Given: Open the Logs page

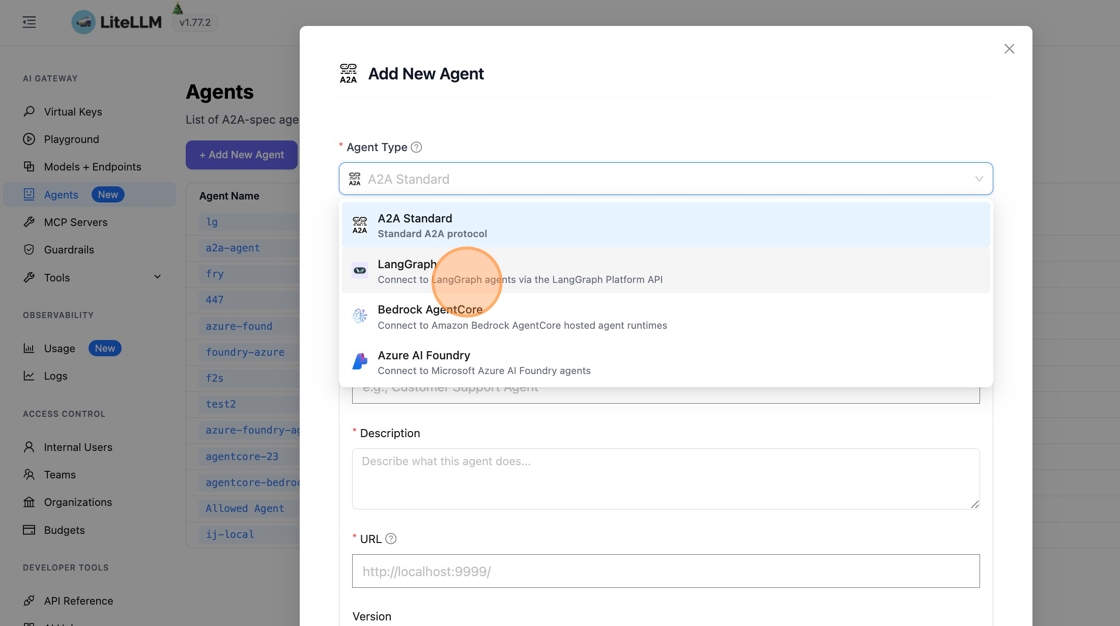Looking at the screenshot, I should pos(56,376).
